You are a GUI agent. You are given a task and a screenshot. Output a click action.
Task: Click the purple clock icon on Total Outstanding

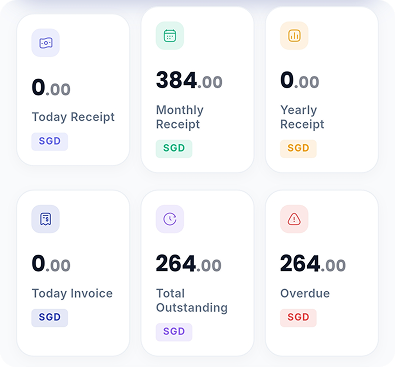[x=170, y=219]
